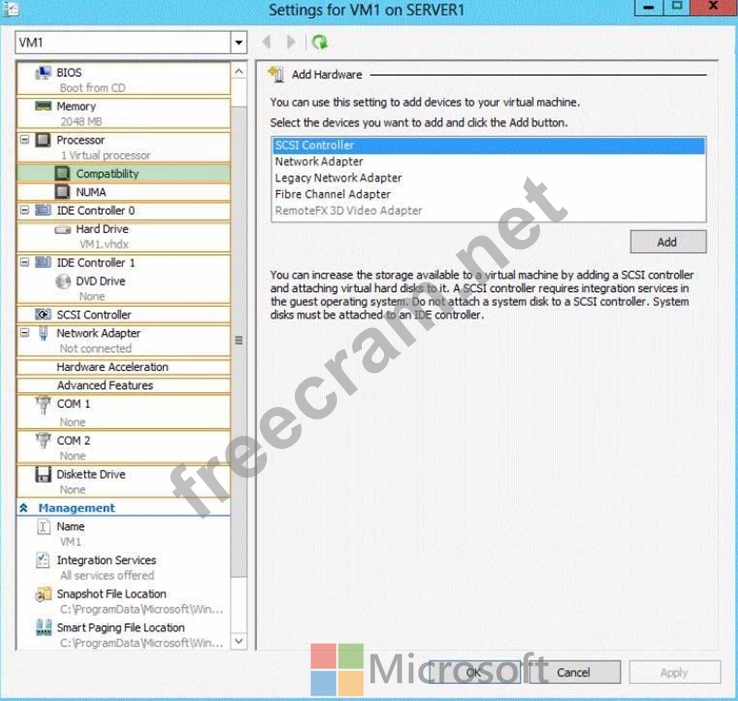The height and width of the screenshot is (701, 738).
Task: Click the SCSI Controller icon in tree
Action: tap(43, 314)
